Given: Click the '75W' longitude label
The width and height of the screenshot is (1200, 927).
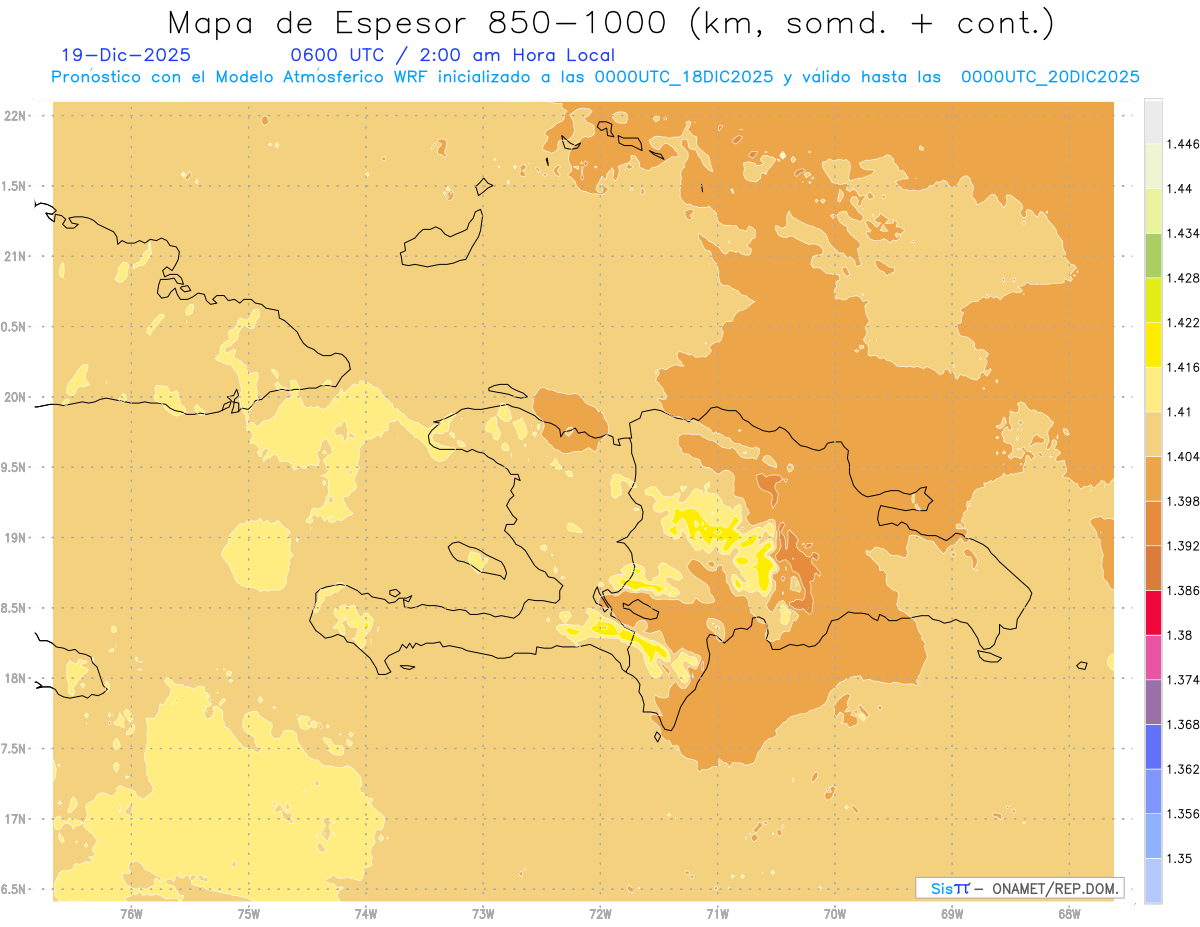Looking at the screenshot, I should click(248, 914).
